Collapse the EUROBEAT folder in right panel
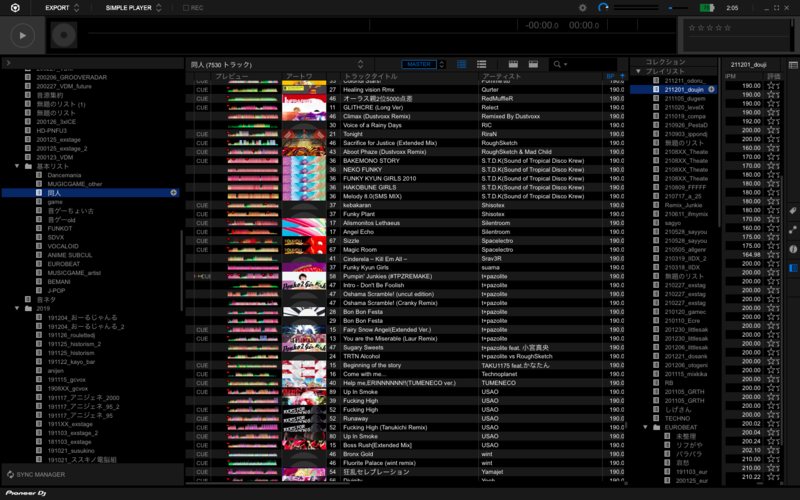Screen dimensions: 800x500 [645, 427]
